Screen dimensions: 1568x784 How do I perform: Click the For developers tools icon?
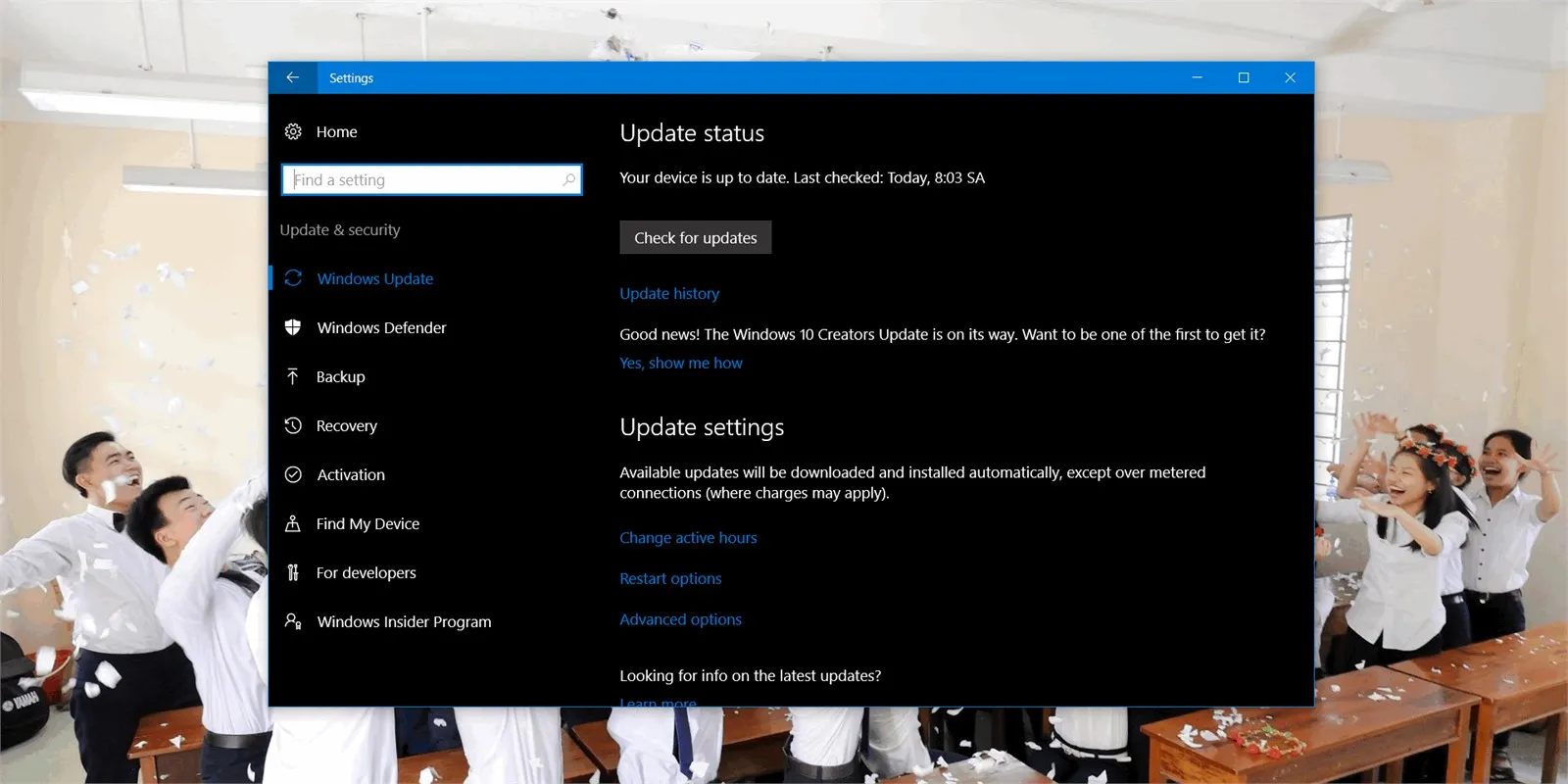coord(293,572)
